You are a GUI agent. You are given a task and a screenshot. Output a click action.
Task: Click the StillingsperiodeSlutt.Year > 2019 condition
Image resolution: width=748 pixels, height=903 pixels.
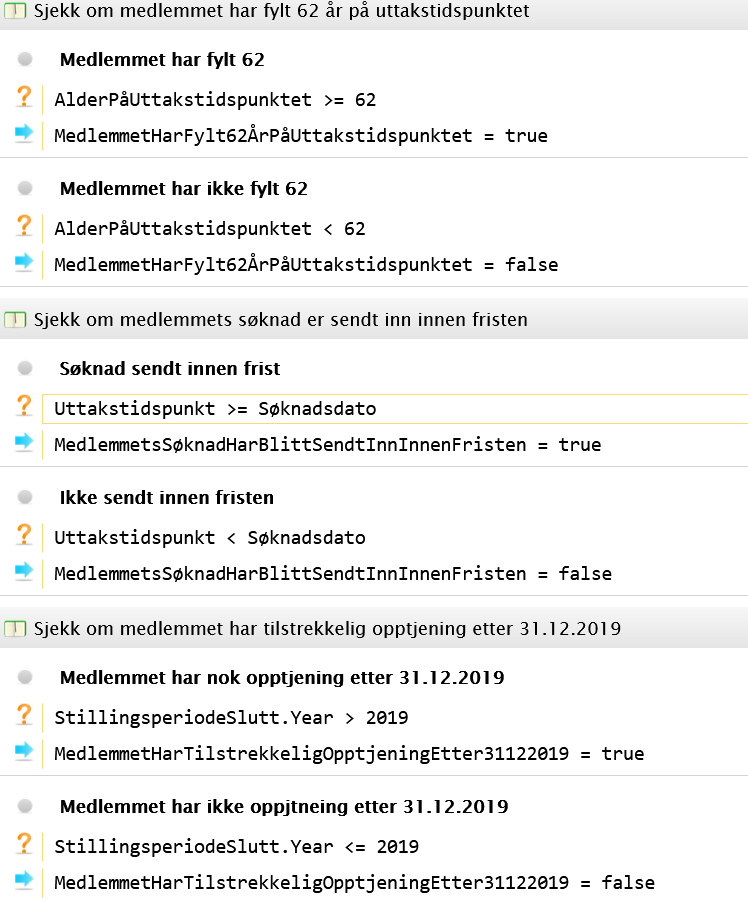coord(231,718)
